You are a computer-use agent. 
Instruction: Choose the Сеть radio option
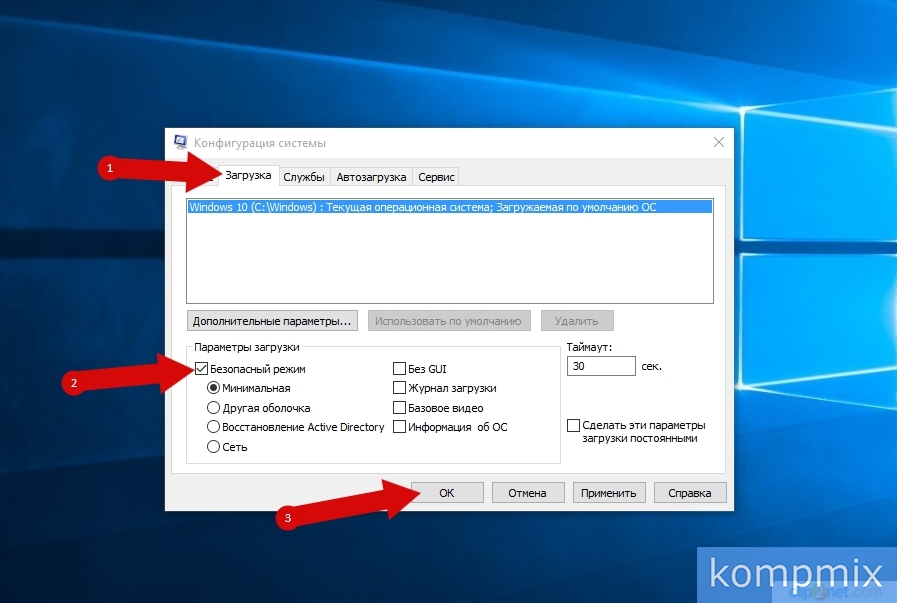(x=213, y=447)
